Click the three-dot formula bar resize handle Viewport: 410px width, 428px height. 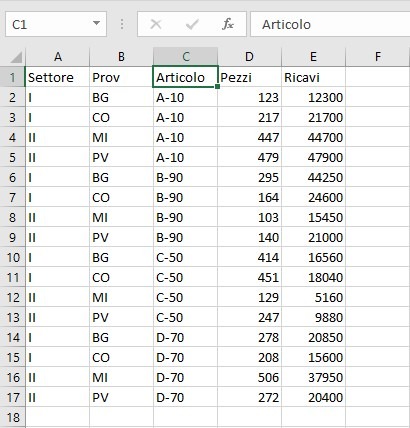tap(122, 24)
